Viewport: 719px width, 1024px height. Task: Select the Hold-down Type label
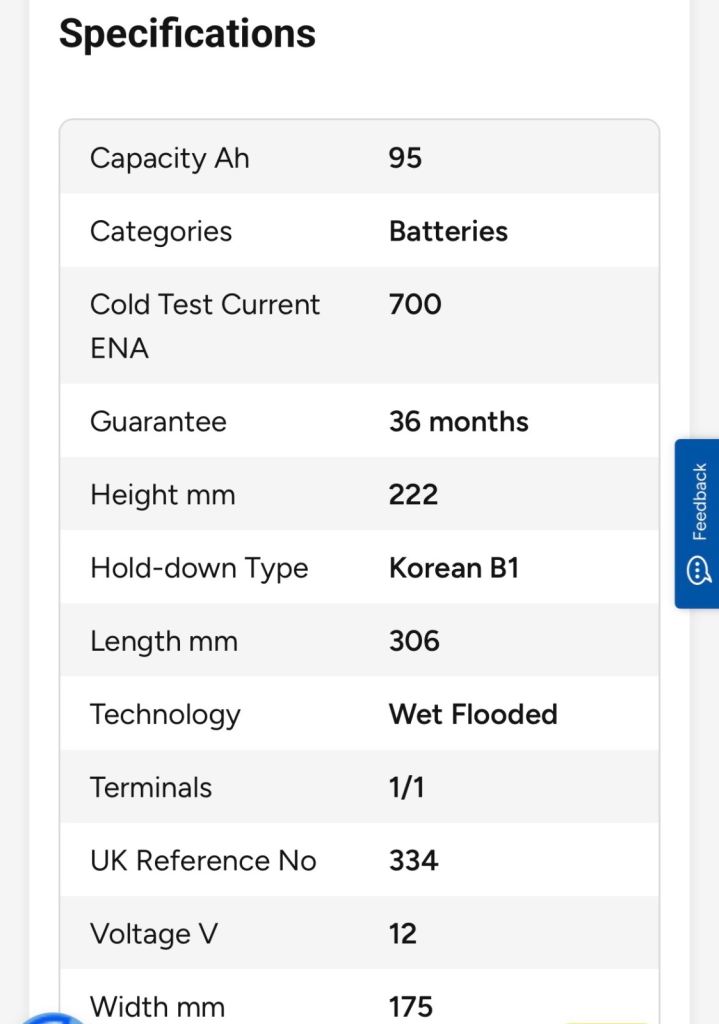(x=199, y=568)
